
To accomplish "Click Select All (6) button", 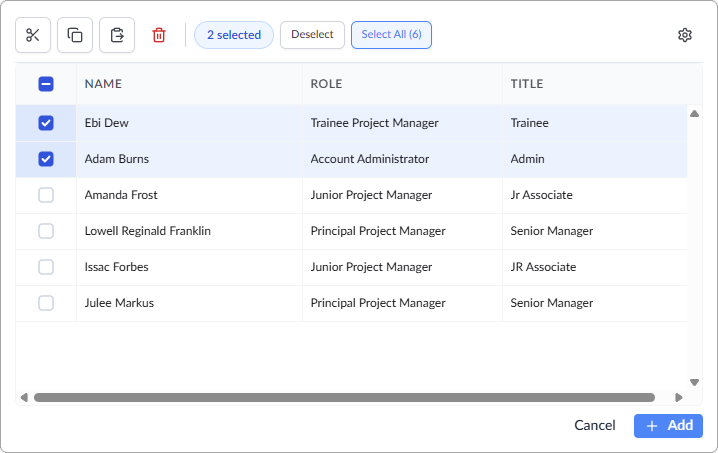I will 392,35.
